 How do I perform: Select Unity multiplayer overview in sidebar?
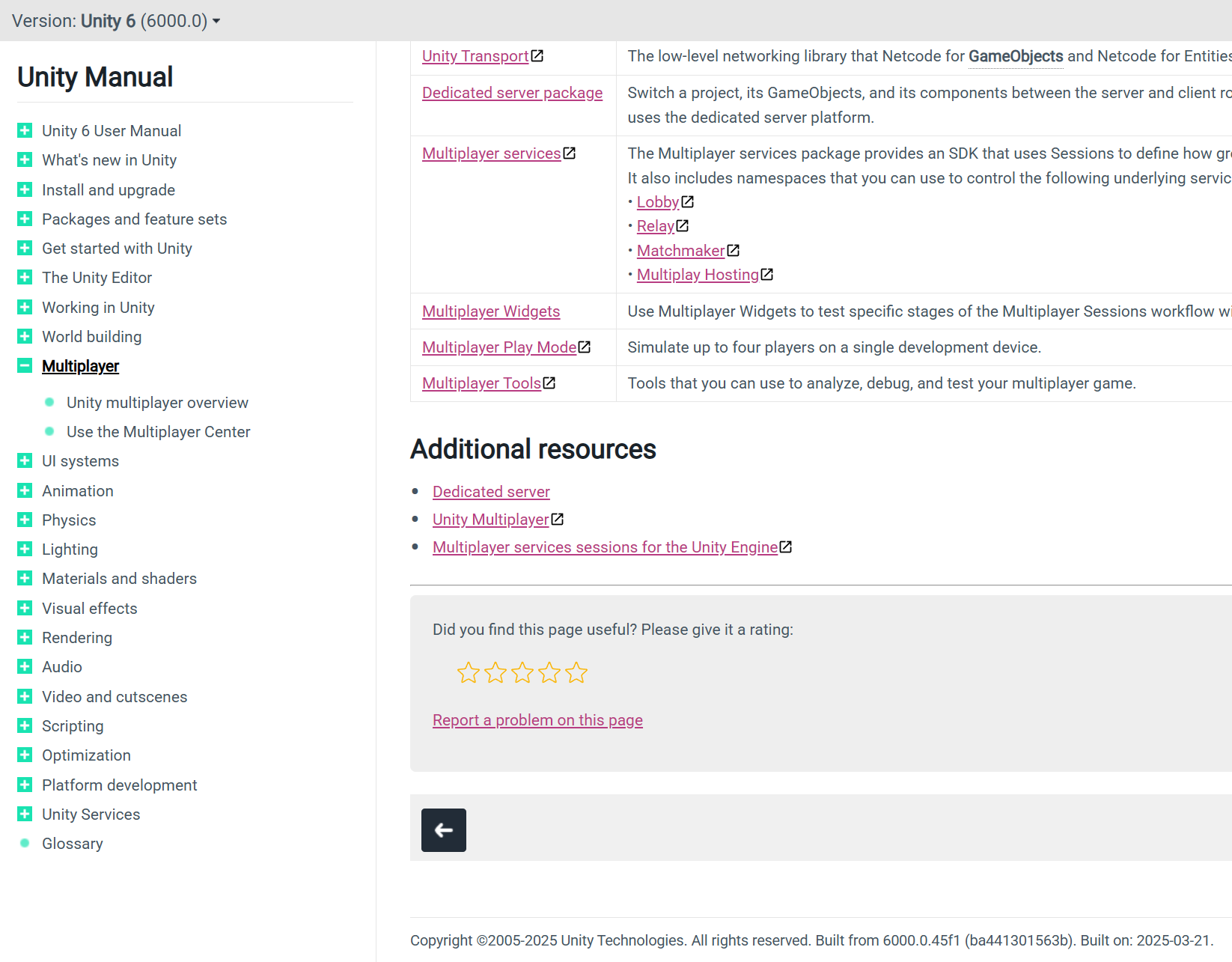pos(157,403)
